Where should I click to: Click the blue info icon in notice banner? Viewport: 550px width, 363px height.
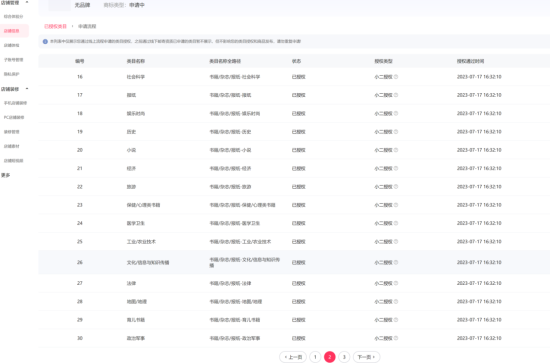point(45,41)
